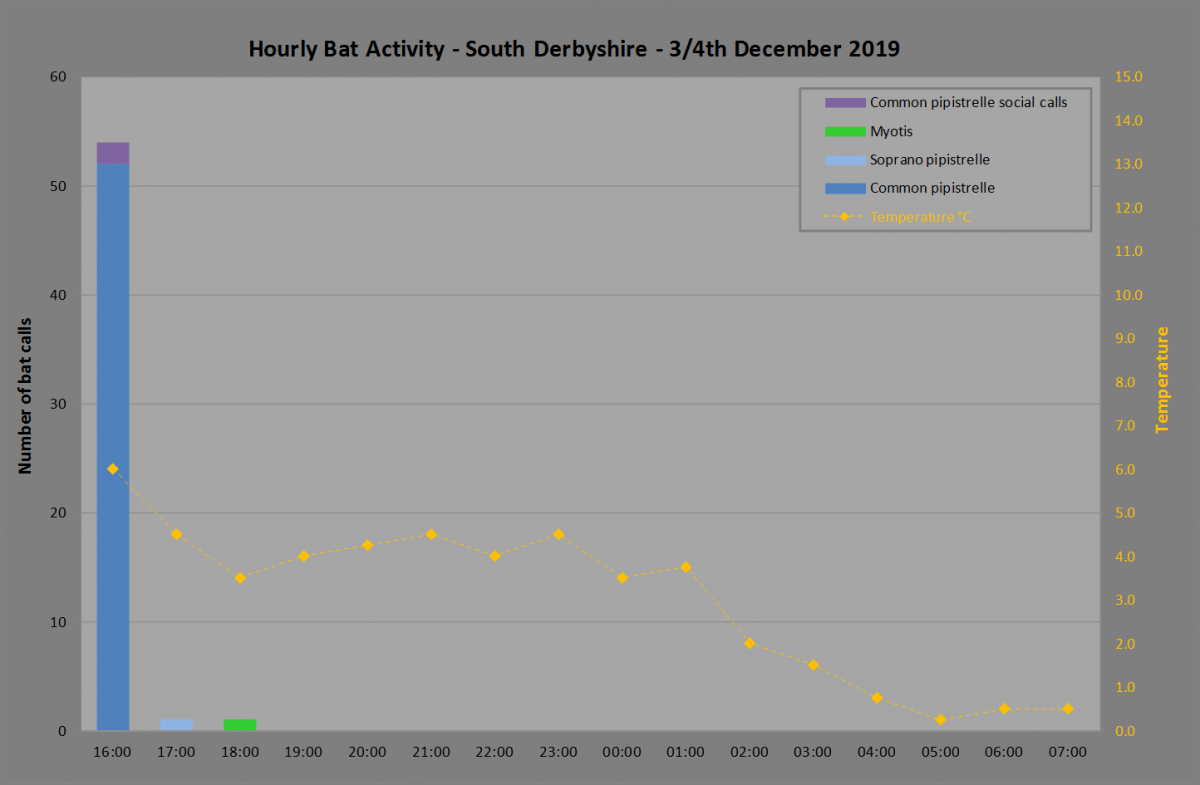The image size is (1200, 785).
Task: Select the '00:00' x-axis label
Action: (x=622, y=752)
